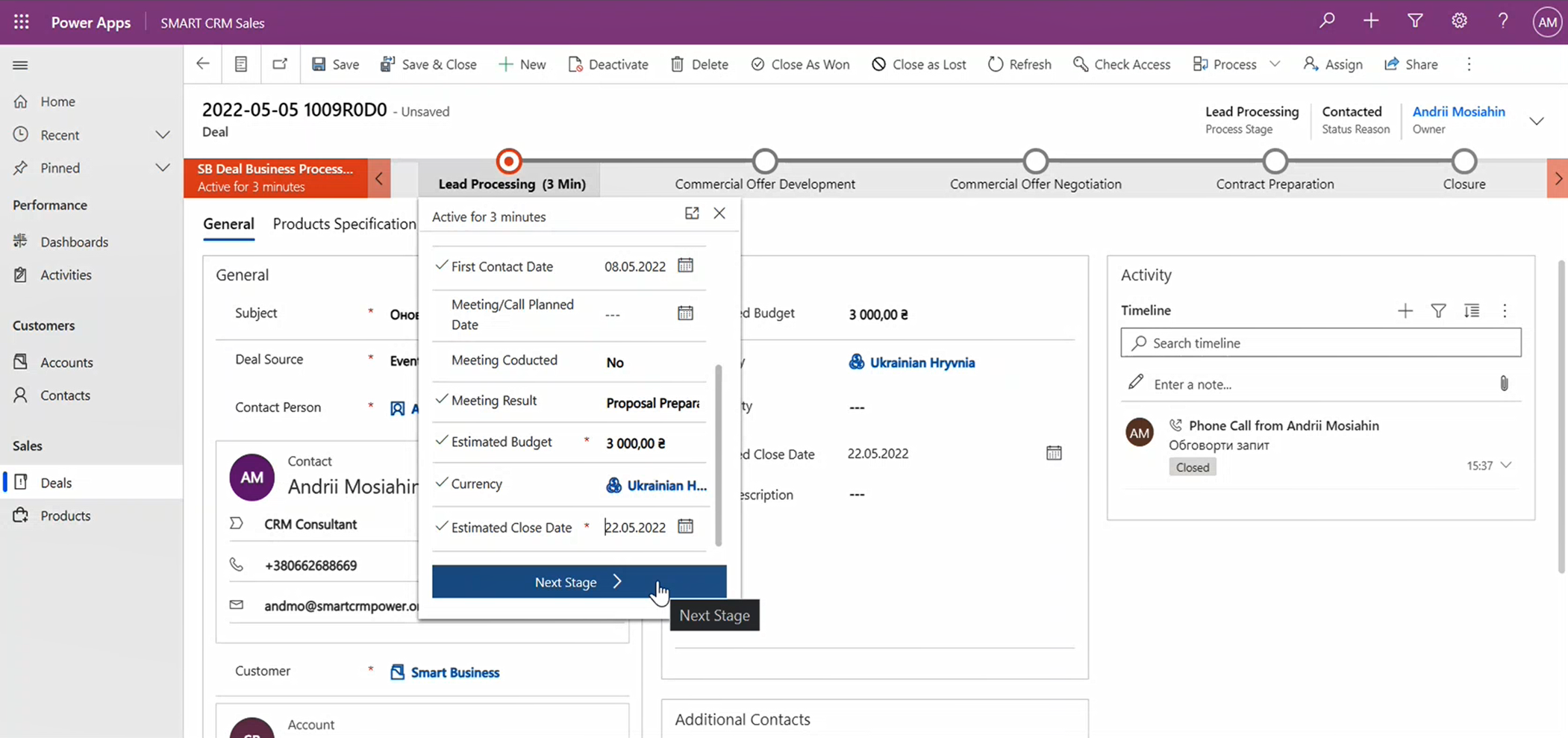
Task: Click the search magnifier in top bar
Action: point(1327,21)
